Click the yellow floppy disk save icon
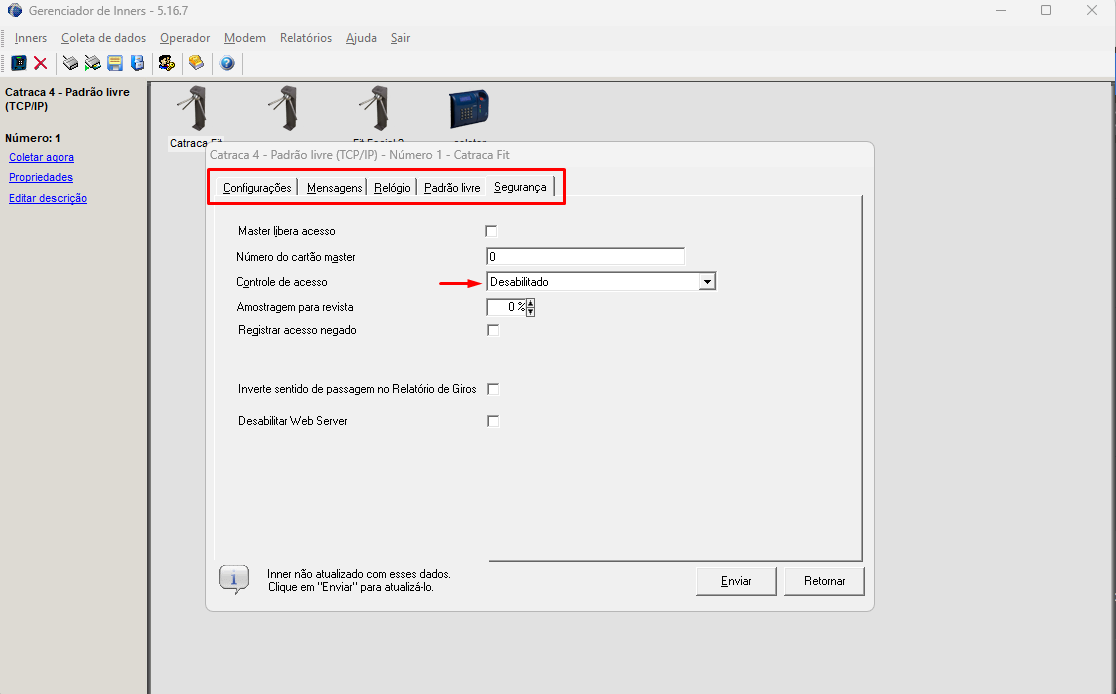Screen dimensions: 1116x694 115,63
